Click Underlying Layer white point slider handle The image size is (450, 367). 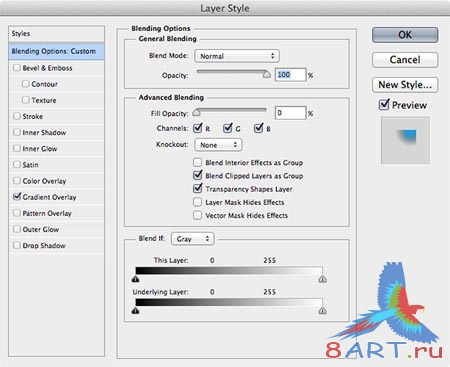[322, 311]
